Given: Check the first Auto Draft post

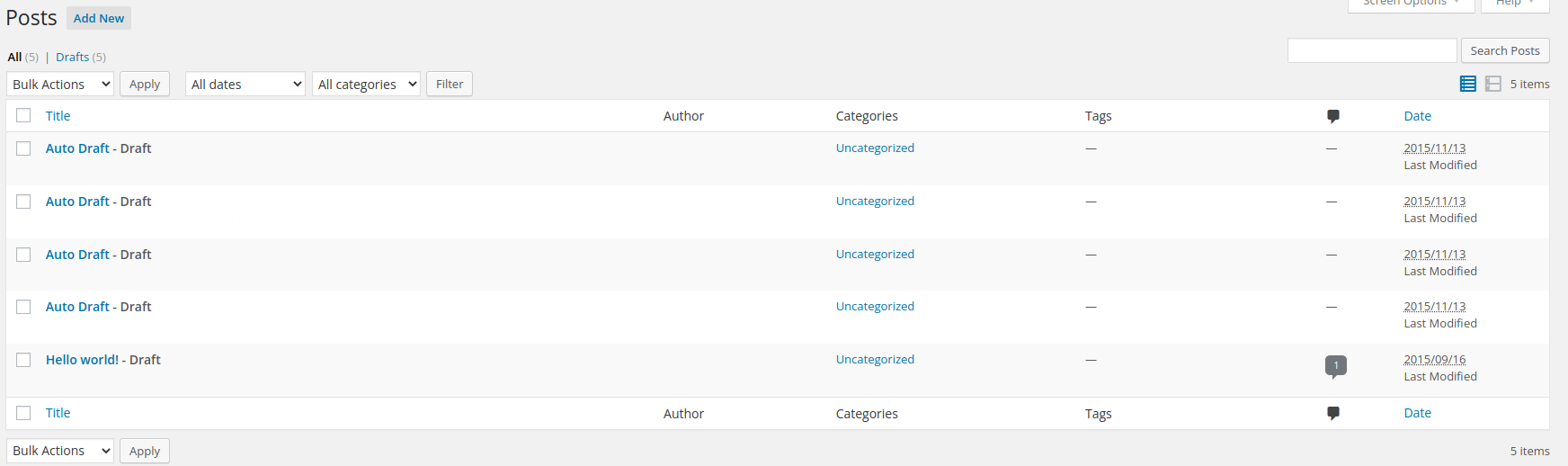Looking at the screenshot, I should tap(23, 148).
